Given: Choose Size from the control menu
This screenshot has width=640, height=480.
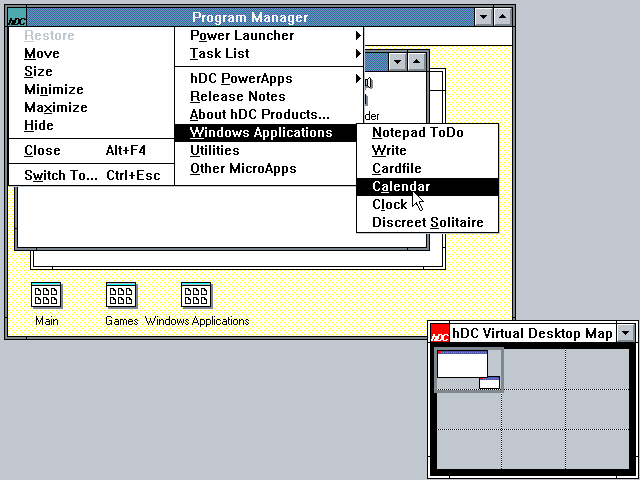Looking at the screenshot, I should [91, 71].
